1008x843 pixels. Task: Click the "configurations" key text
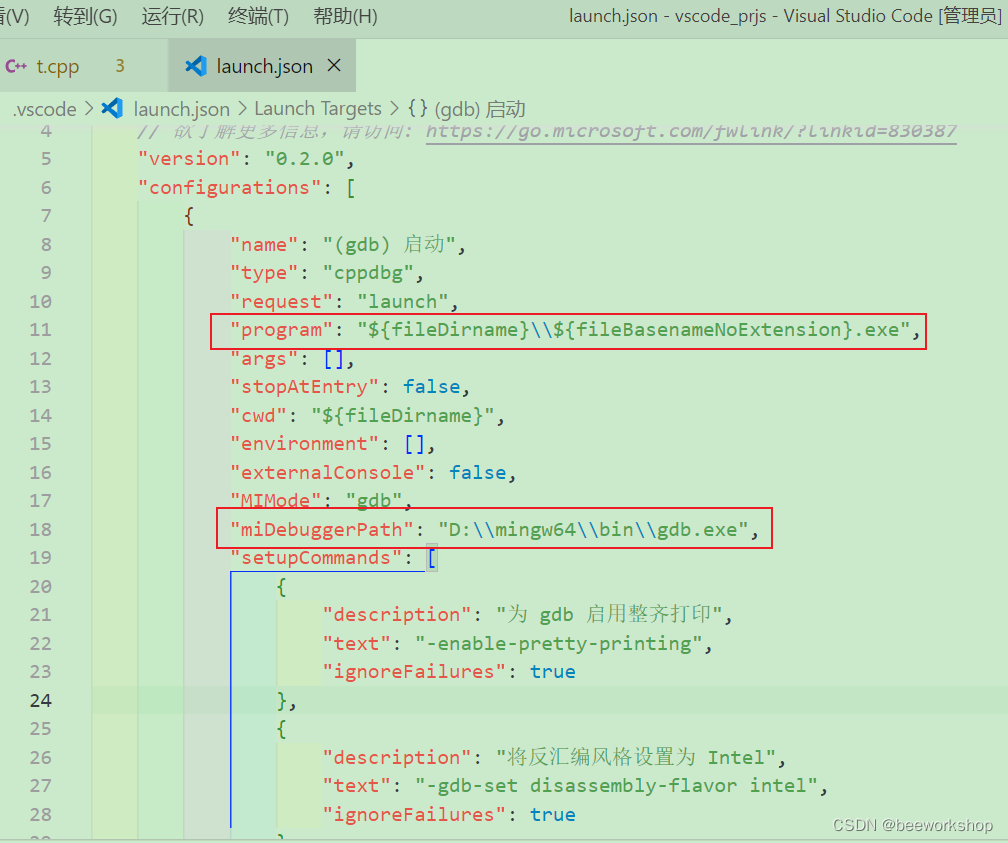(230, 188)
